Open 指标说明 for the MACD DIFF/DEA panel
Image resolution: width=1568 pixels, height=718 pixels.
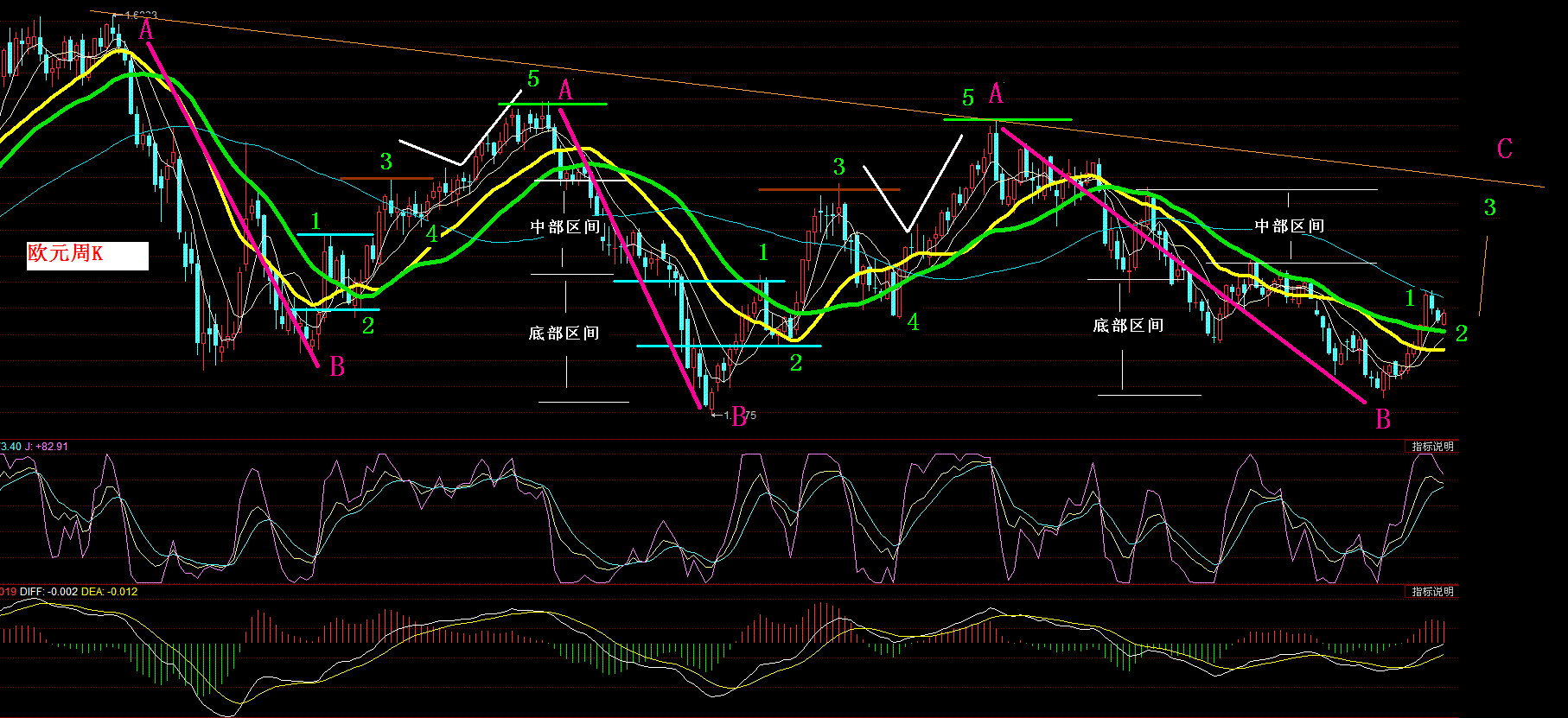coord(1432,592)
